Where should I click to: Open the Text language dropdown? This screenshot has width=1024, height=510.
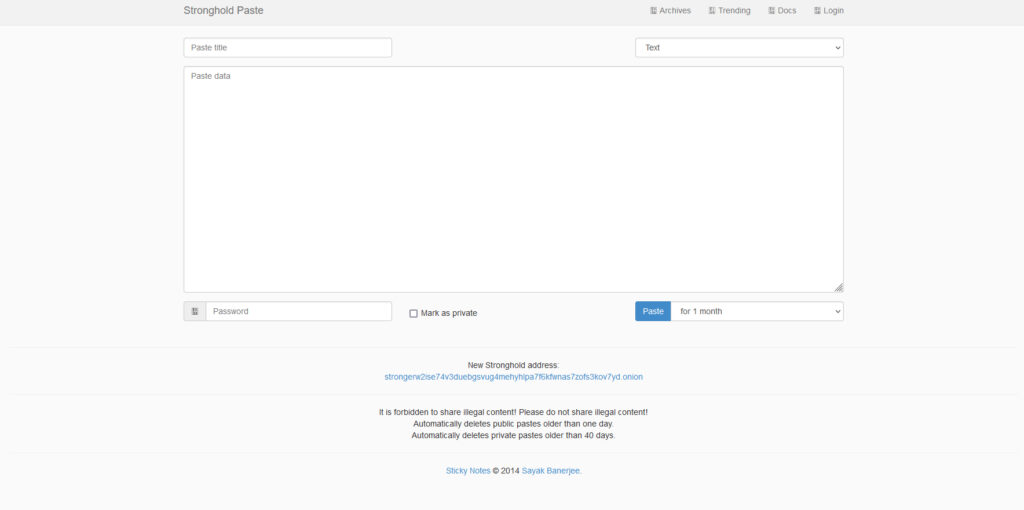point(739,48)
